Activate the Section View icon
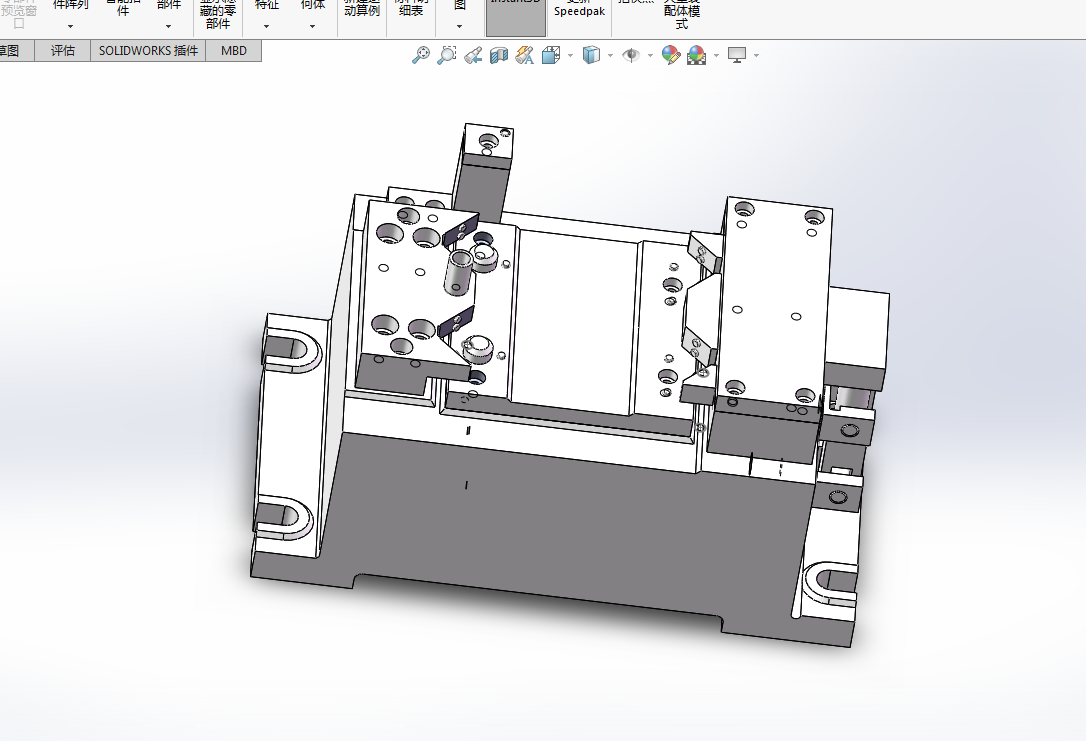1086x741 pixels. [x=499, y=55]
